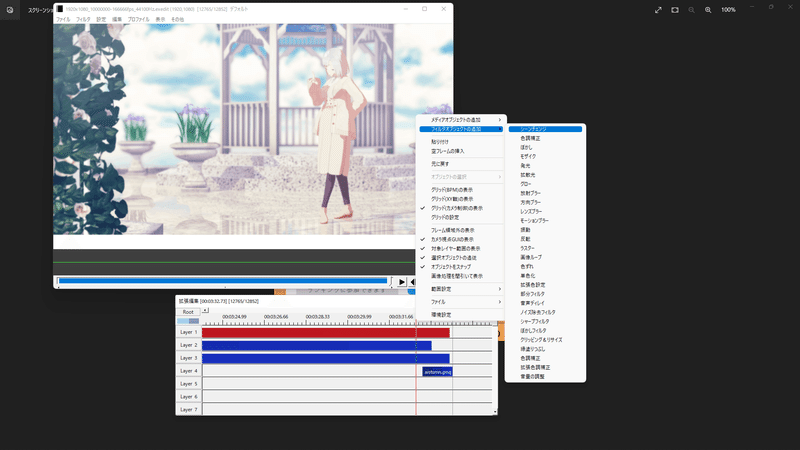Image resolution: width=800 pixels, height=450 pixels.
Task: Click the timeline zoom gauge under Root
Action: pyautogui.click(x=188, y=321)
